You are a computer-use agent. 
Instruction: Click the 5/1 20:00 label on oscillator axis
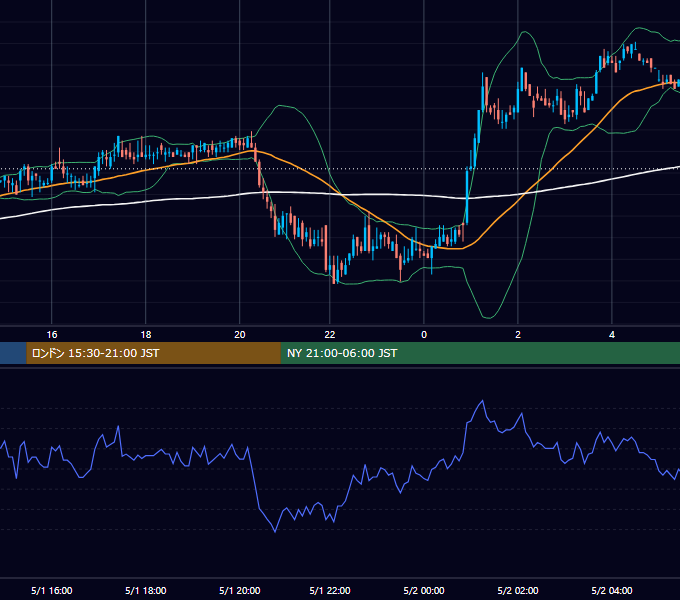[x=240, y=590]
